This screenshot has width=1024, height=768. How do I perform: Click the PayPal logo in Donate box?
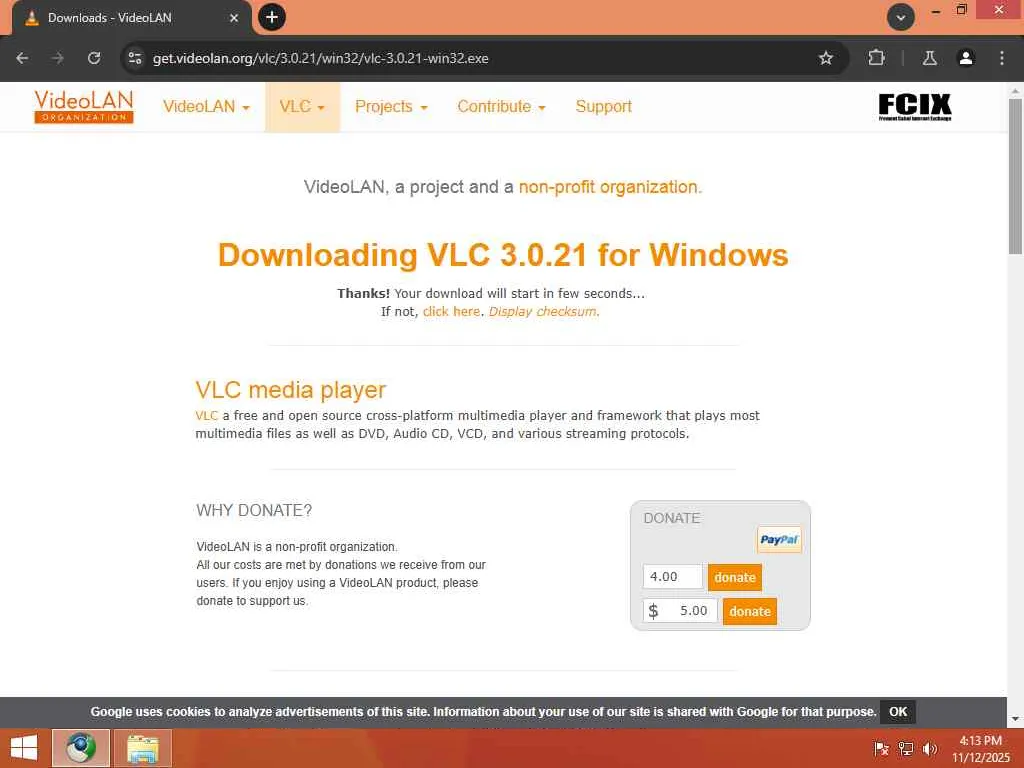click(779, 539)
